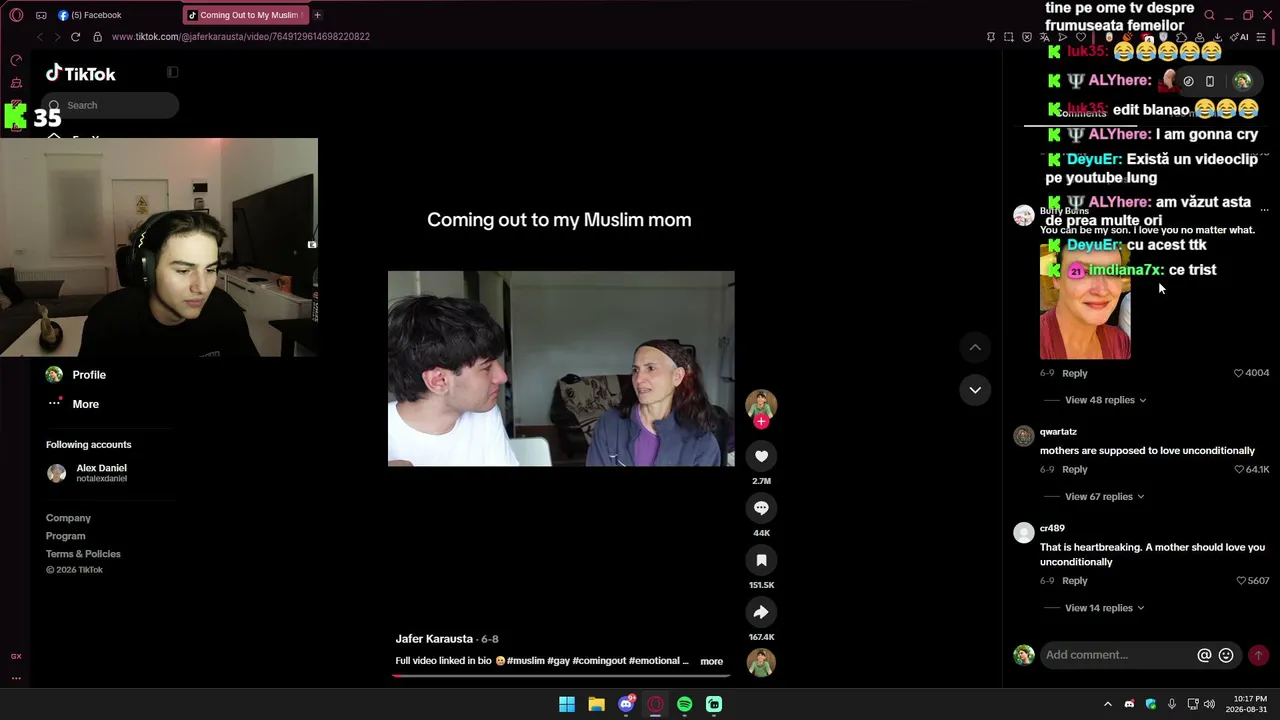This screenshot has width=1280, height=720.
Task: Play or pause the video
Action: point(561,368)
